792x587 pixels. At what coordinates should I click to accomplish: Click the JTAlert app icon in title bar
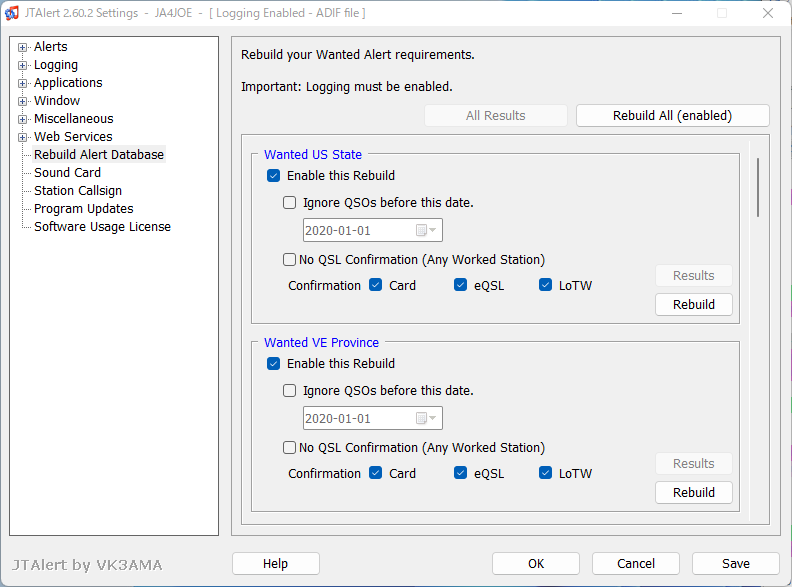tap(12, 13)
